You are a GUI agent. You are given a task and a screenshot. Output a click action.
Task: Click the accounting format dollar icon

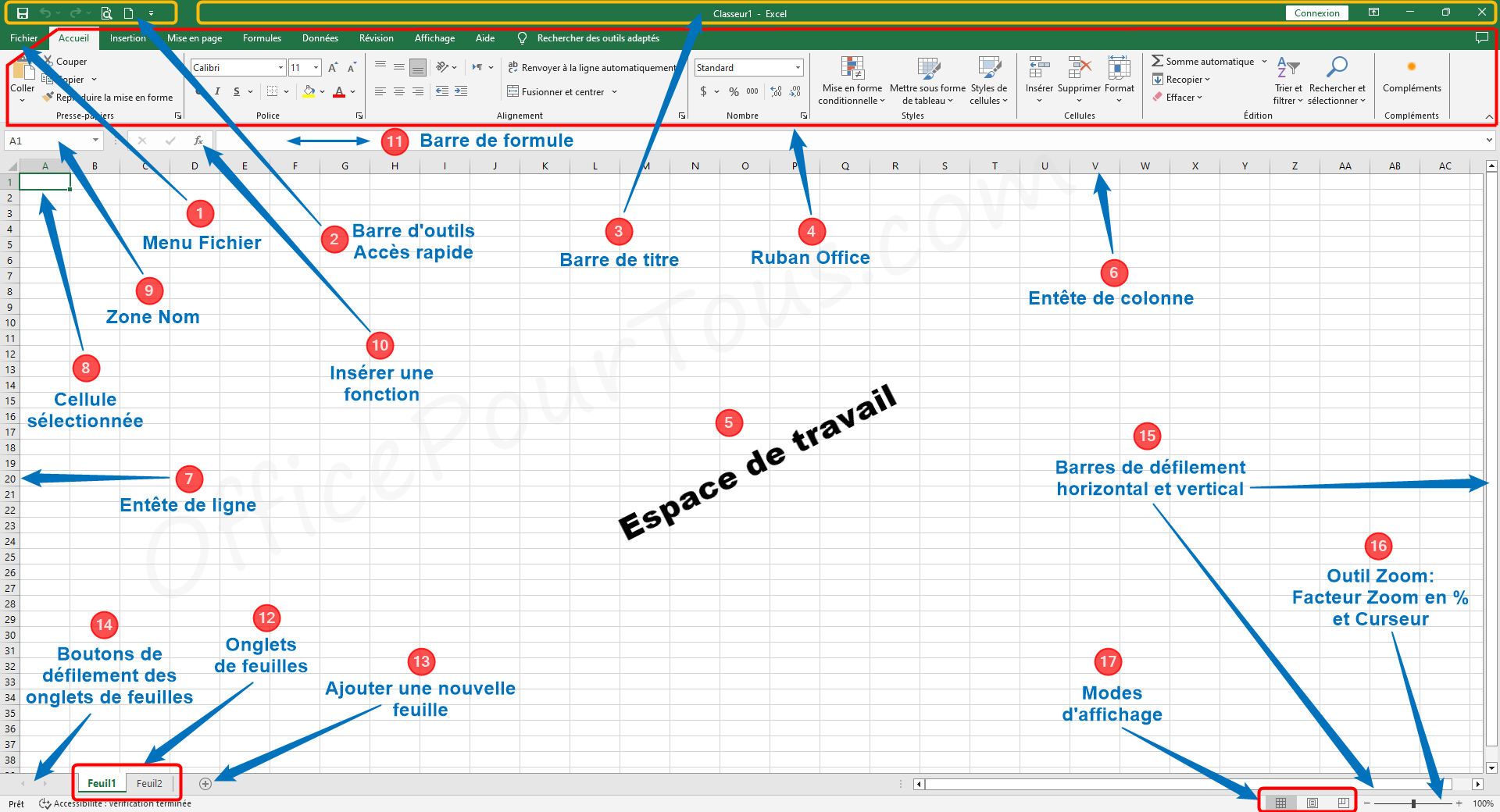coord(703,91)
